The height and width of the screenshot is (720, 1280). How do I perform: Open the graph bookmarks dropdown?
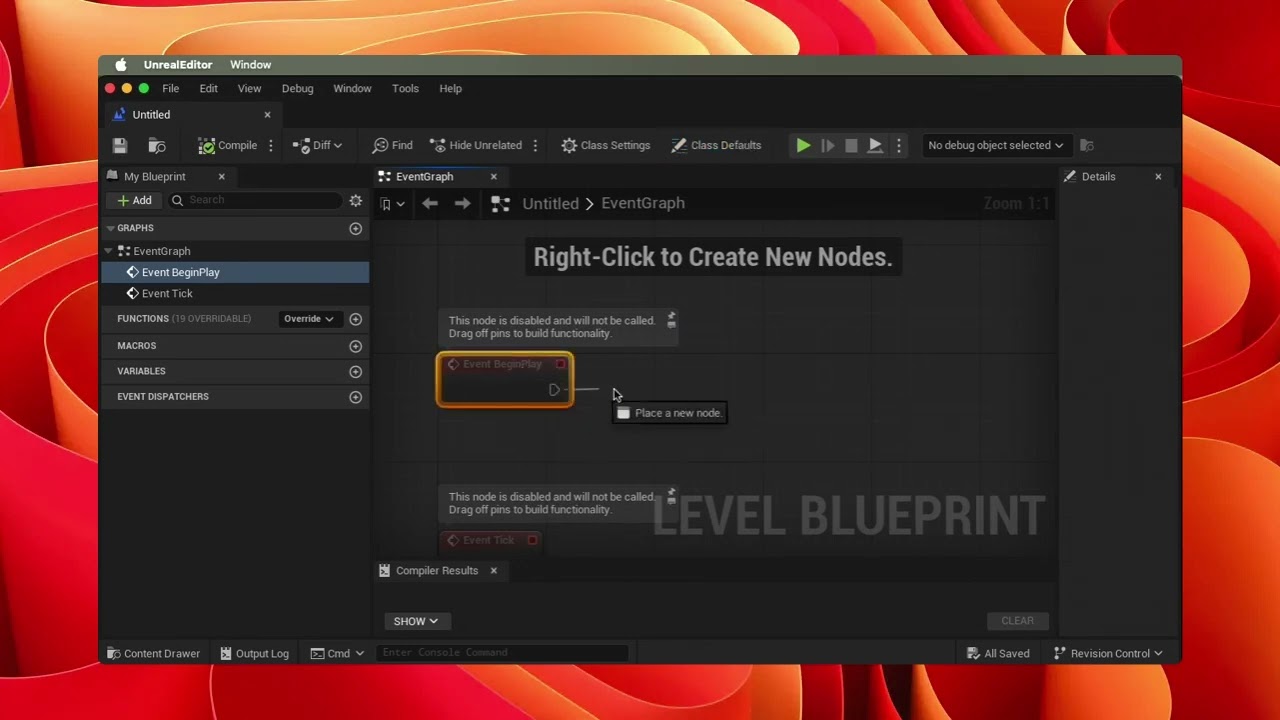click(x=392, y=204)
